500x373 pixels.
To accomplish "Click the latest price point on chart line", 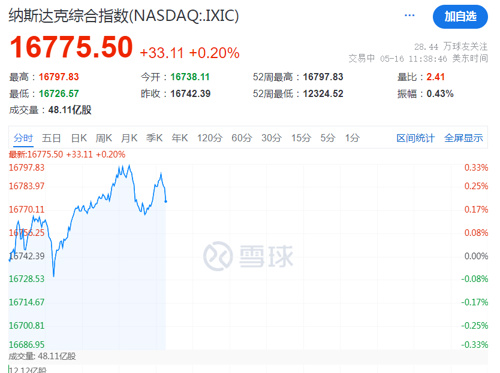I will 166,201.
